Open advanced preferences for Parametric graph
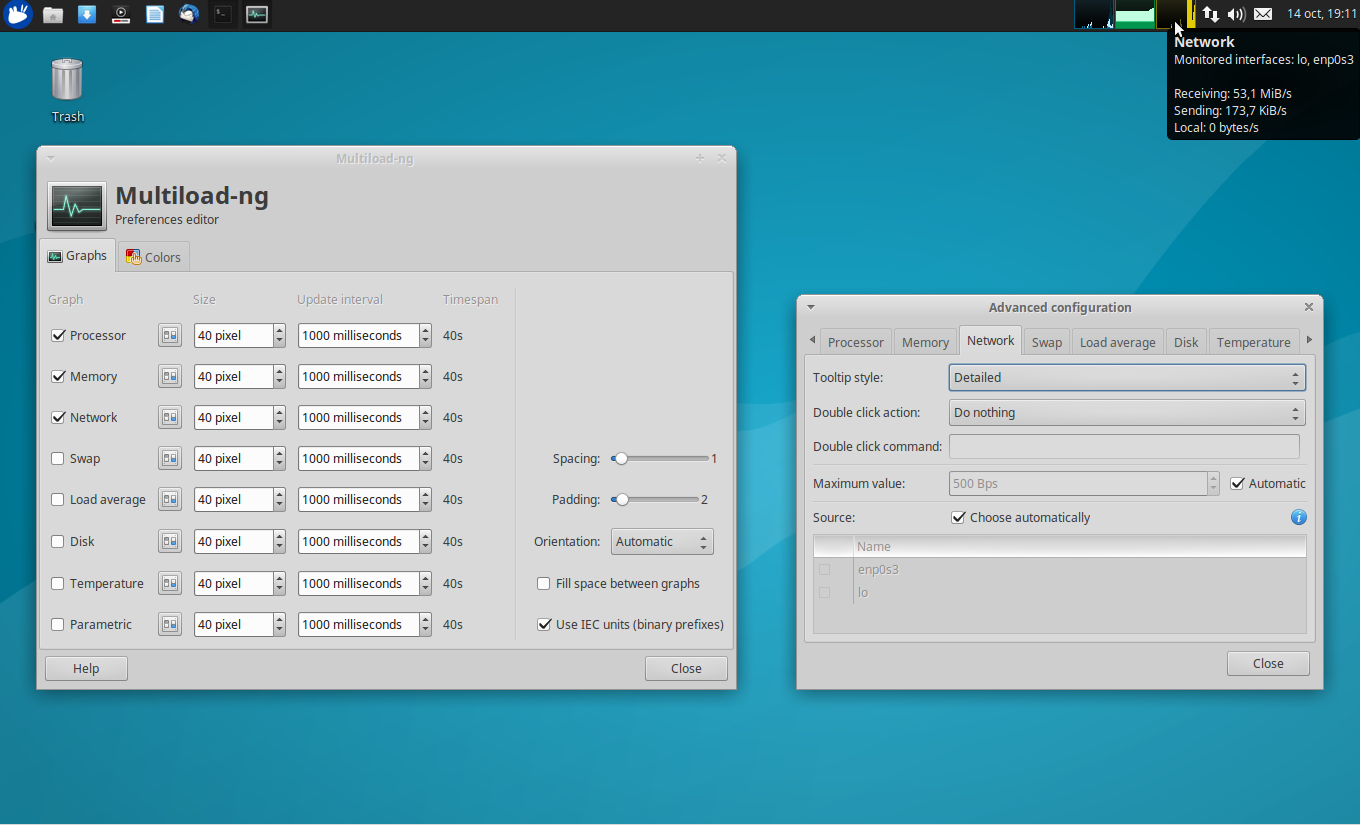The width and height of the screenshot is (1360, 825). [x=170, y=624]
